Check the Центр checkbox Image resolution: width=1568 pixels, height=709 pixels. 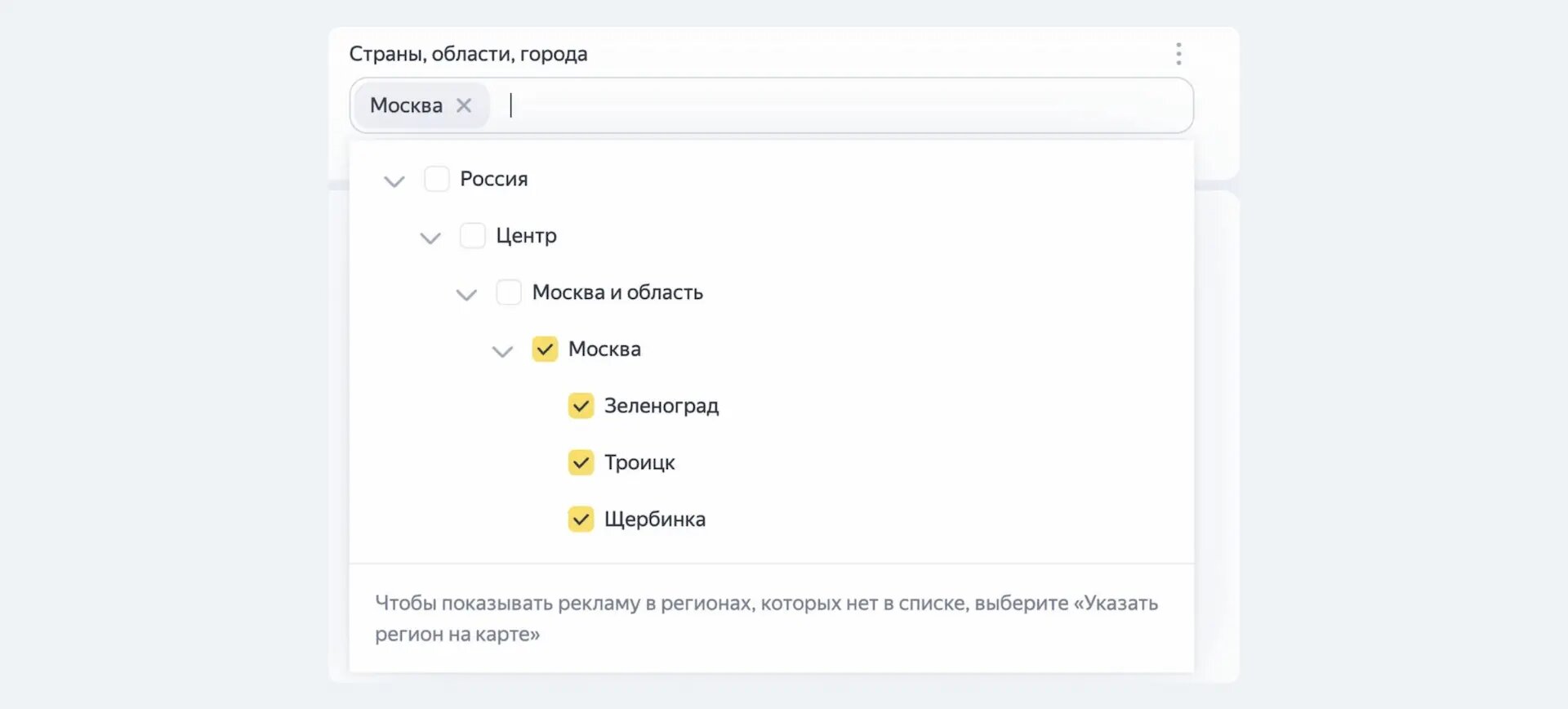tap(473, 236)
